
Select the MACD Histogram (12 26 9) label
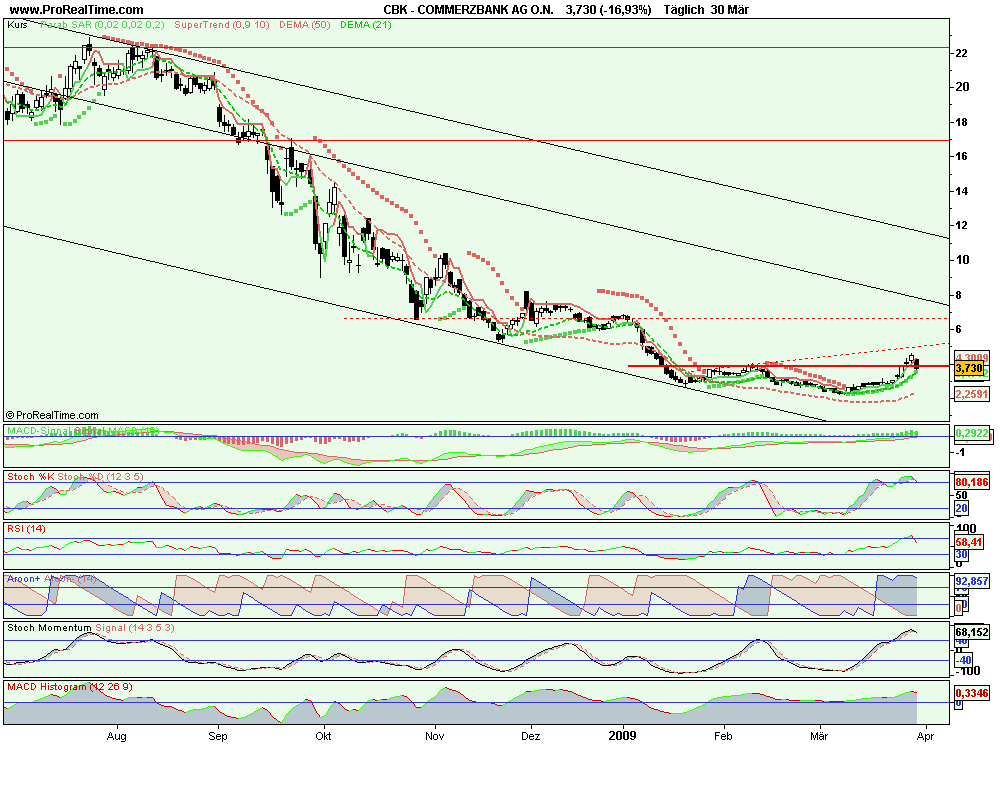click(x=70, y=686)
